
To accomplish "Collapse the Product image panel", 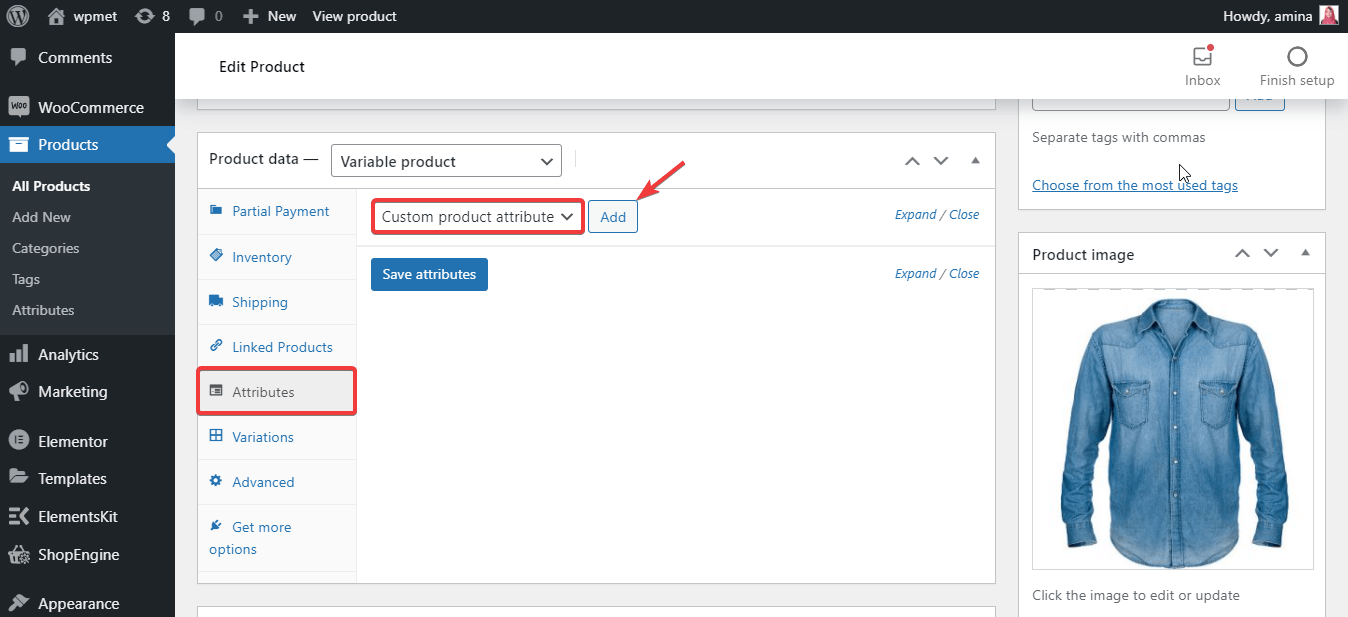I will [1305, 254].
